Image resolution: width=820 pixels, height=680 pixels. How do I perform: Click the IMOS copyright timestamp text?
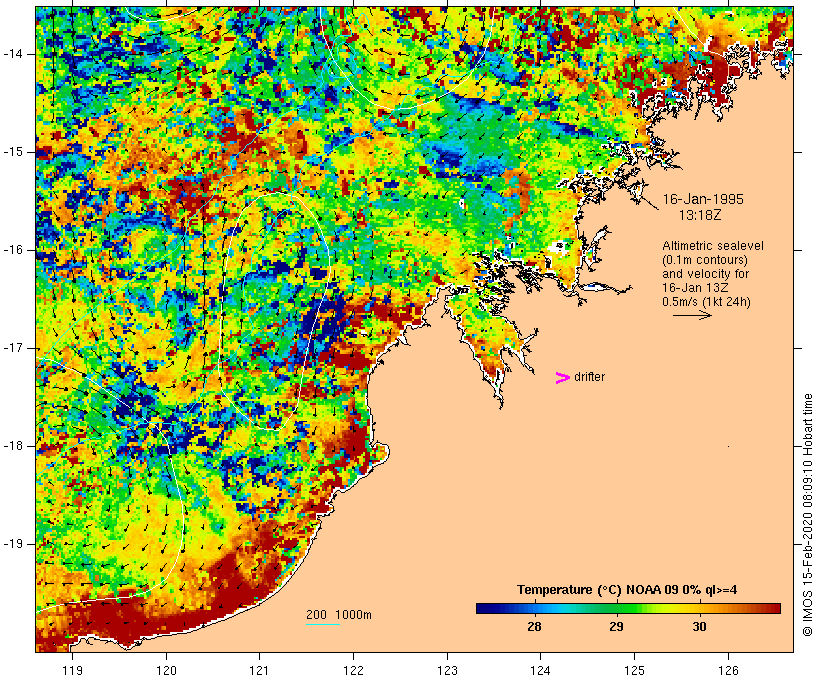[x=807, y=515]
